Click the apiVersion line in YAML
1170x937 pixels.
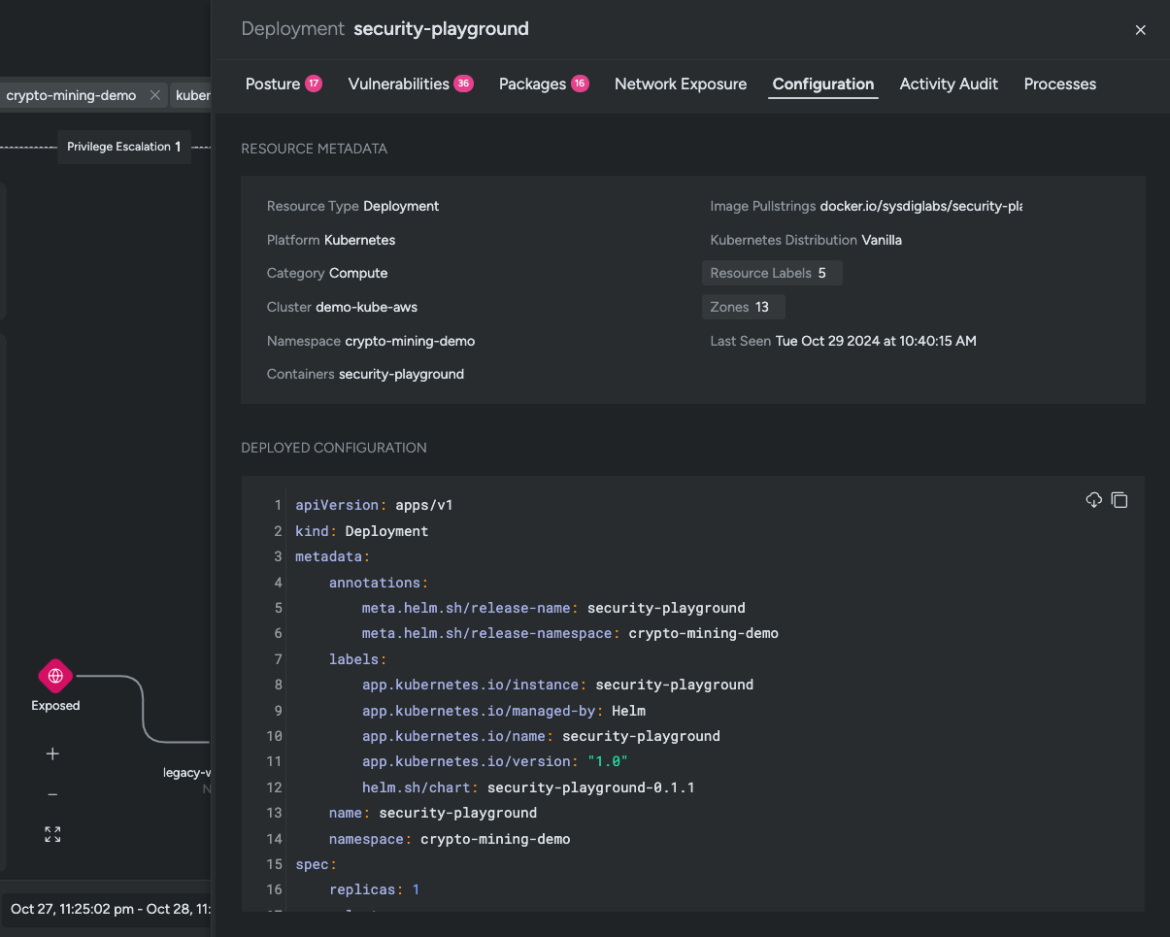[x=374, y=505]
